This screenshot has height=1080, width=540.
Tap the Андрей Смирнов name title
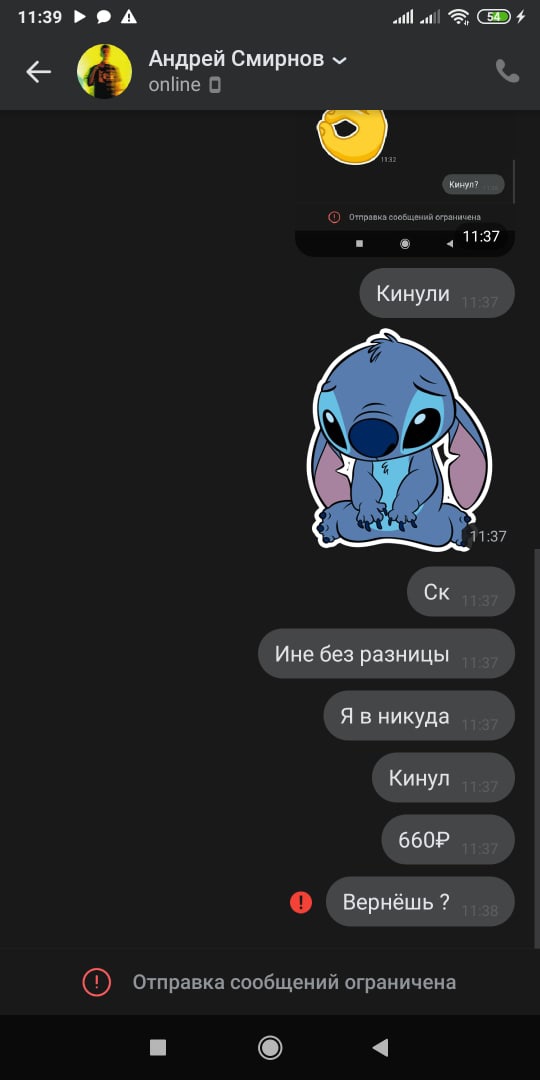pyautogui.click(x=236, y=59)
